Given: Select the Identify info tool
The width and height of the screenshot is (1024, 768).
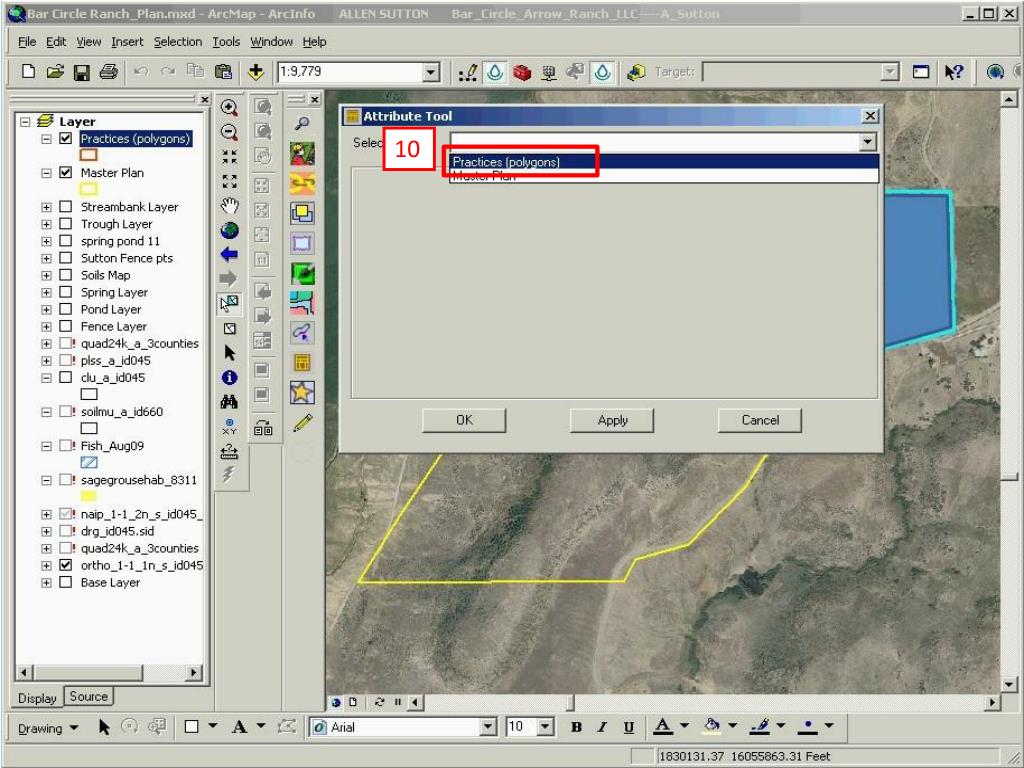Looking at the screenshot, I should coord(229,377).
